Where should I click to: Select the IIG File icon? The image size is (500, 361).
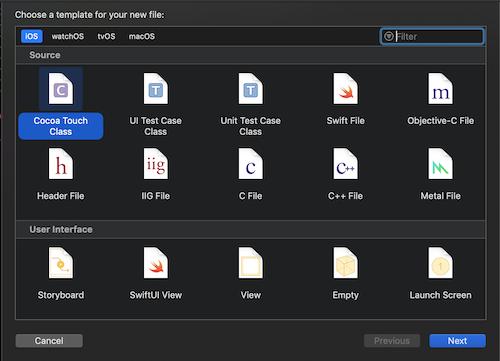(x=156, y=164)
